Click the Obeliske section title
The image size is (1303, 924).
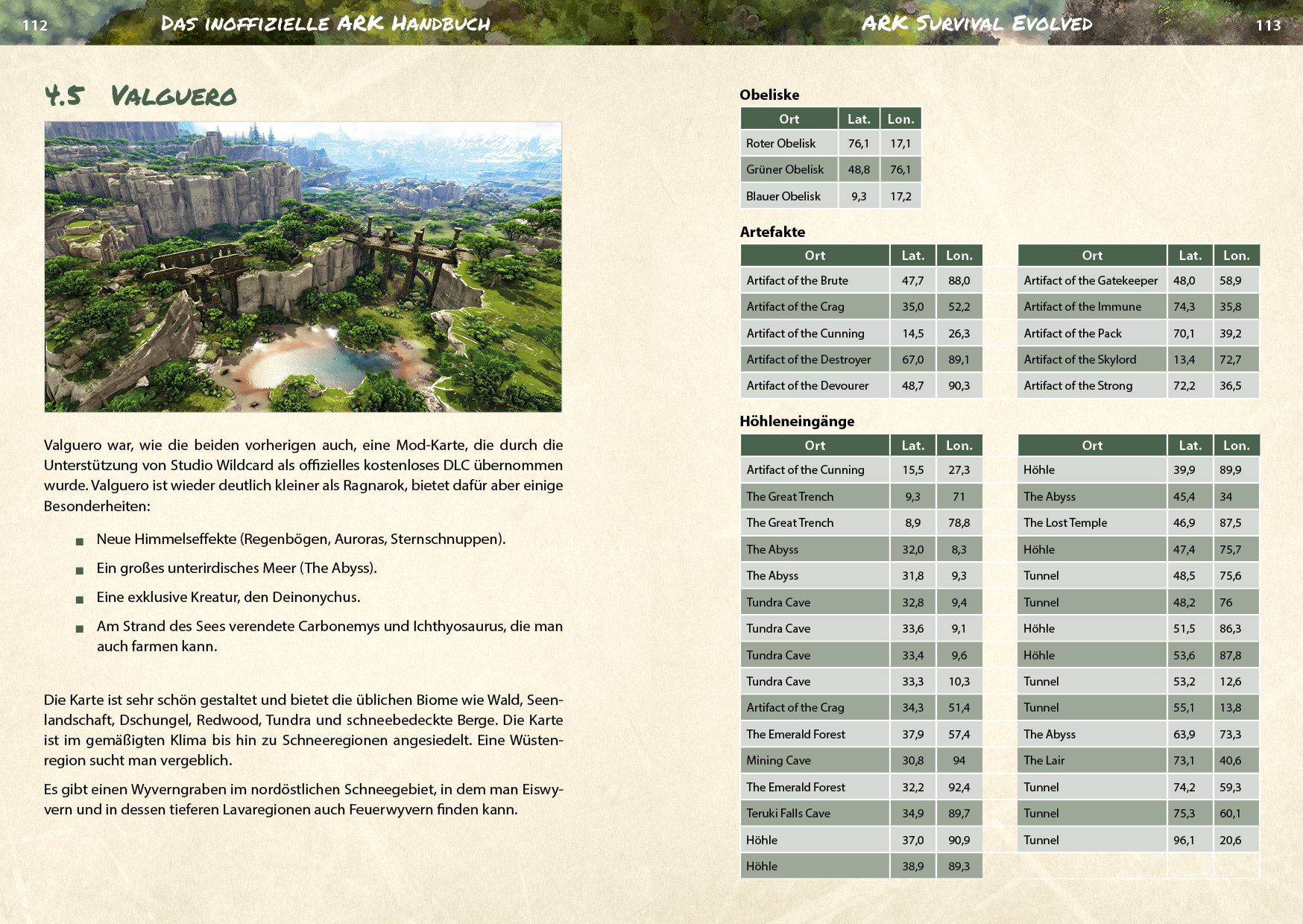(769, 95)
